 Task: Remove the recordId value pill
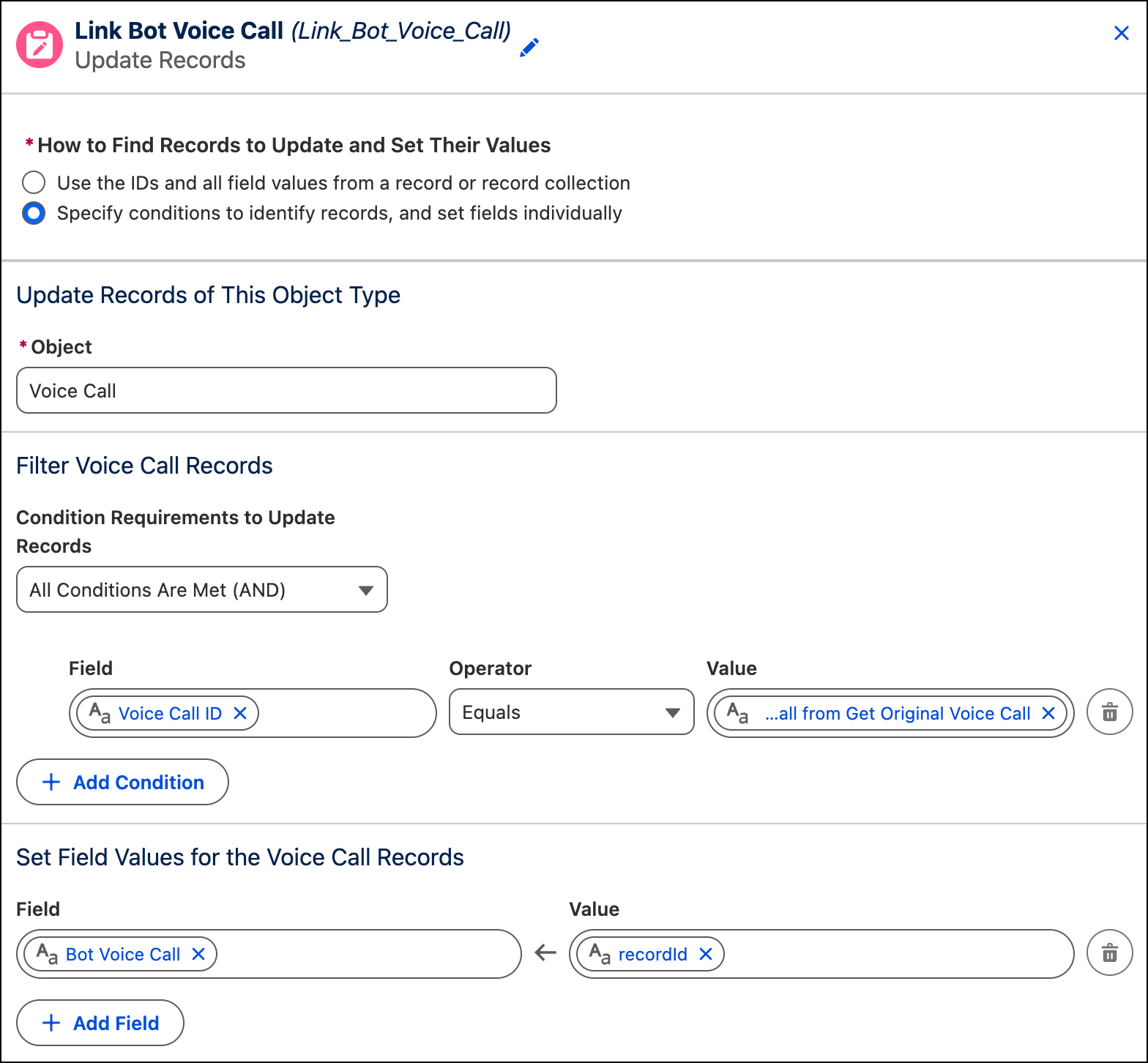click(x=706, y=954)
